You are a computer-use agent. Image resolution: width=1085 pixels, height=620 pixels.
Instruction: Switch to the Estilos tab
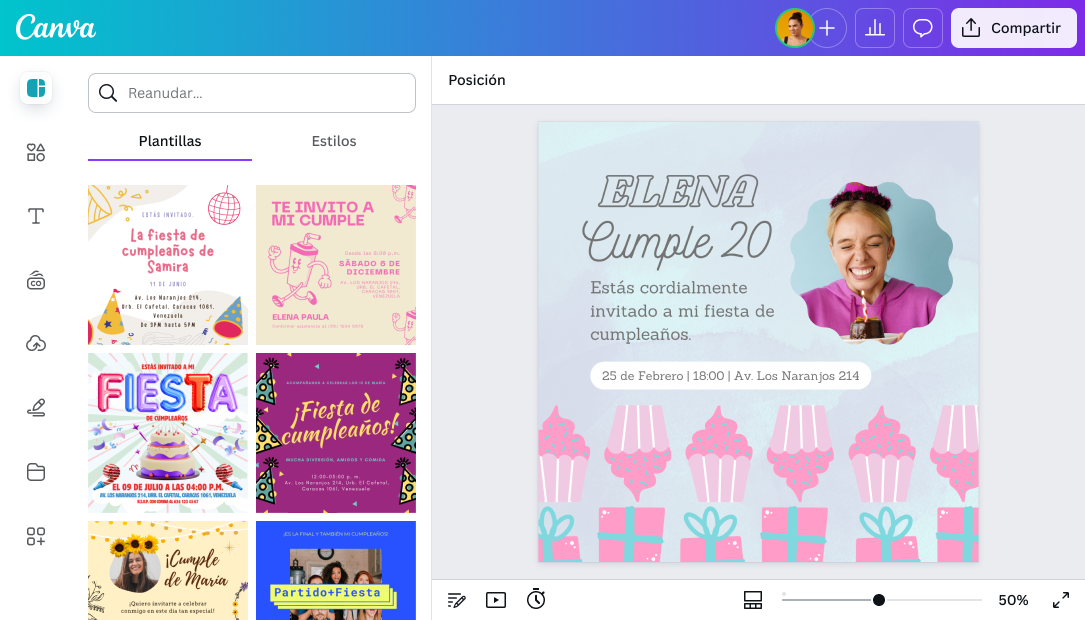[334, 141]
